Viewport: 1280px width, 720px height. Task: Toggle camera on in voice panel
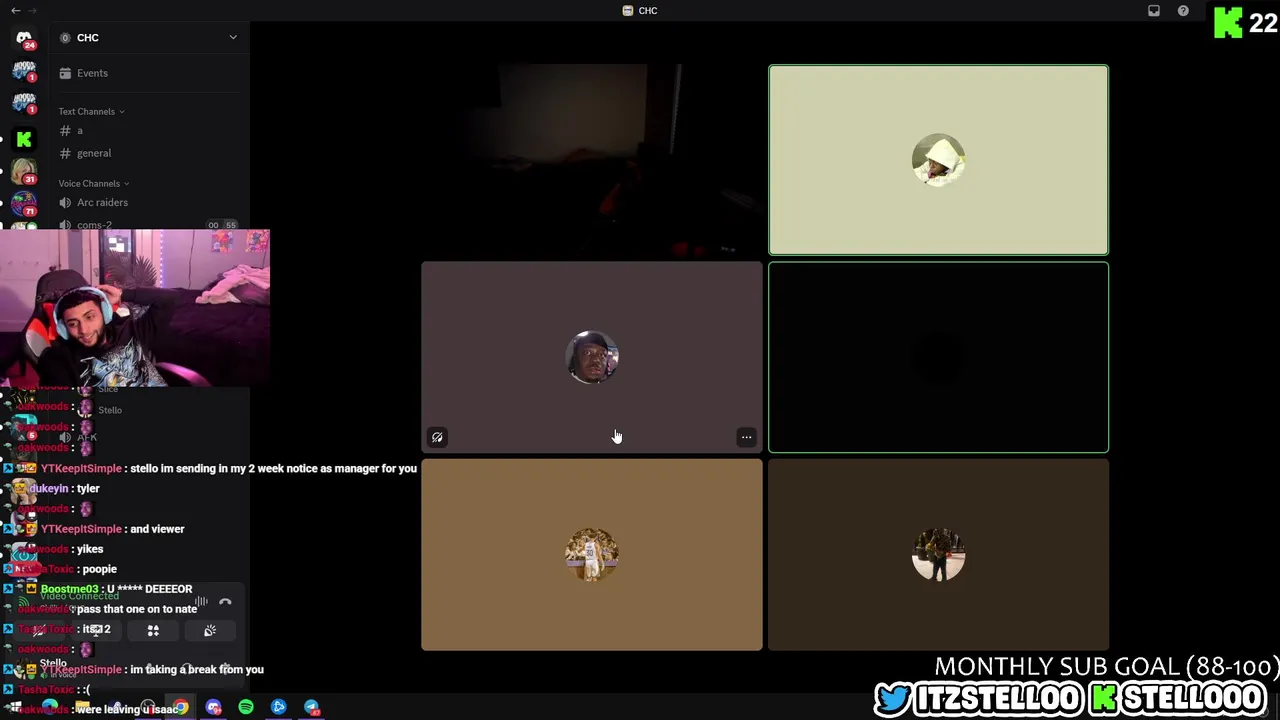[x=40, y=631]
